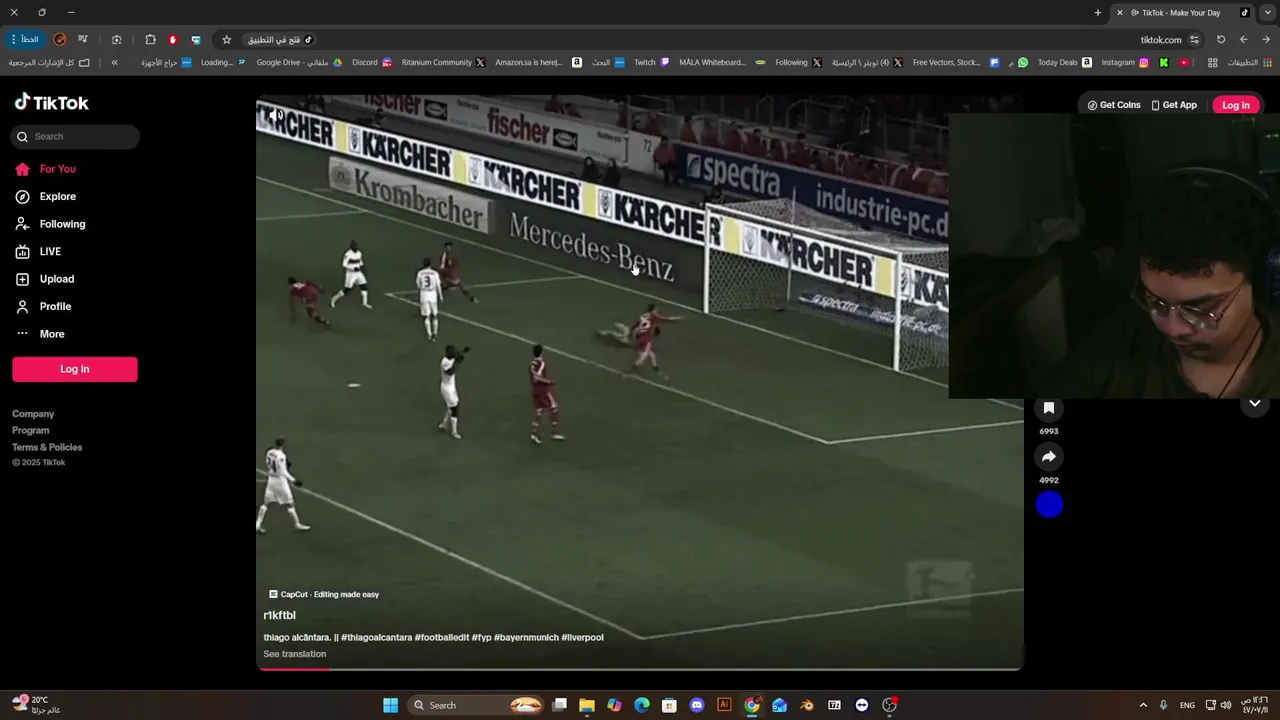Open the r1kftbl creator profile

tap(279, 616)
